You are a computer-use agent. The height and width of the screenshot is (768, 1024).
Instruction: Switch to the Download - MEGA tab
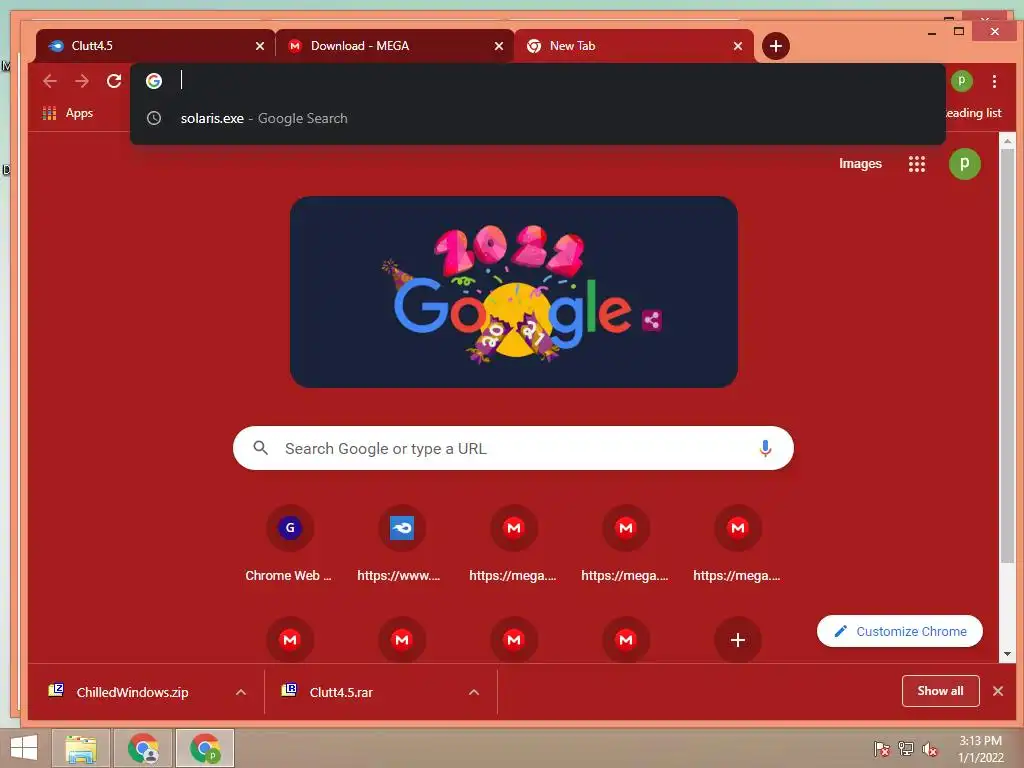394,46
